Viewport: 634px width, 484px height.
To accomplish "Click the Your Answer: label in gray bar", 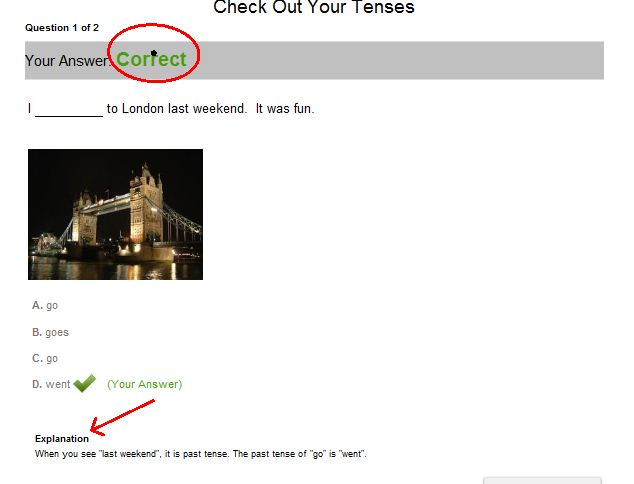I will click(68, 61).
